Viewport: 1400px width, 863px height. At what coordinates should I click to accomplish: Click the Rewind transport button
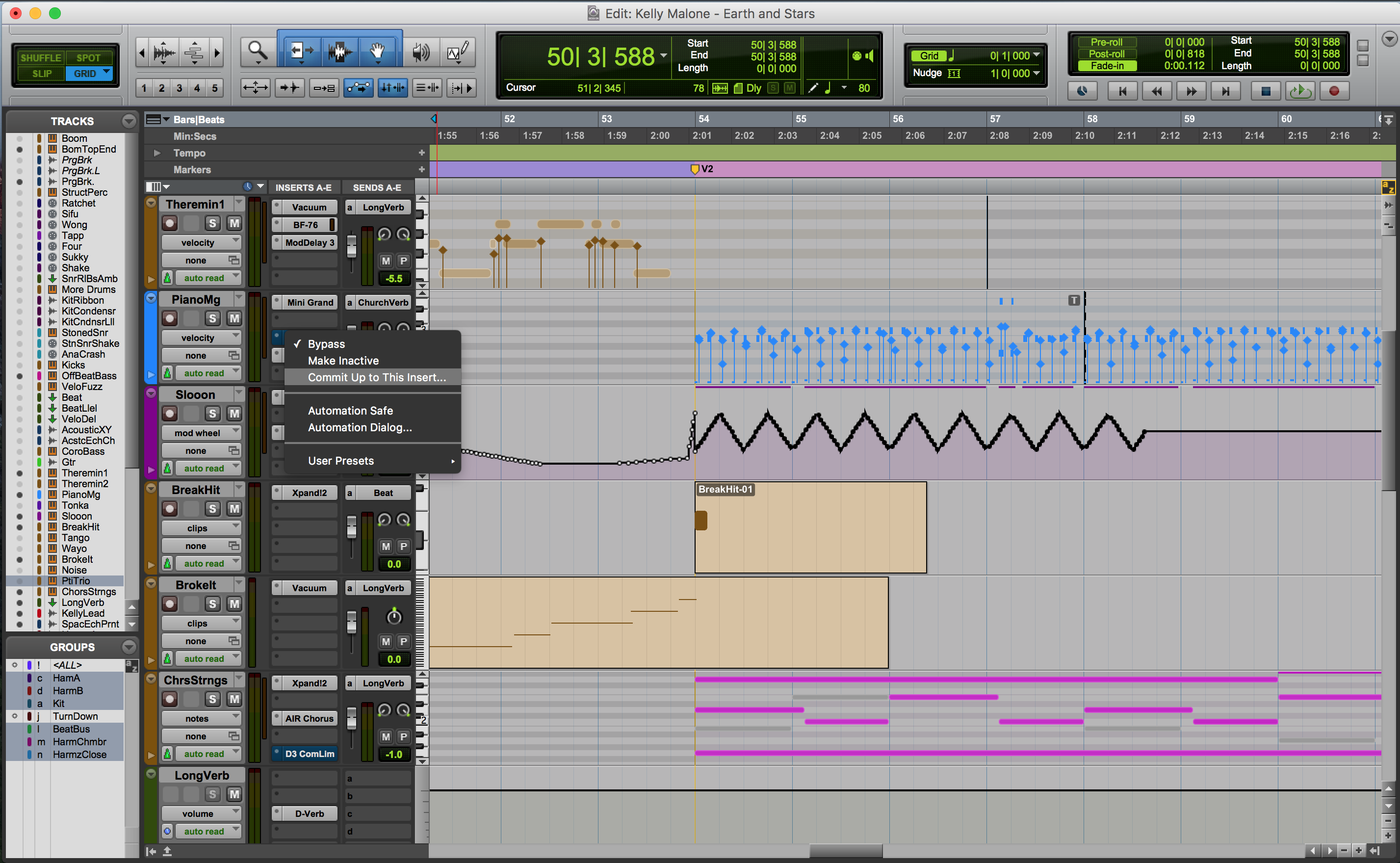(x=1156, y=91)
